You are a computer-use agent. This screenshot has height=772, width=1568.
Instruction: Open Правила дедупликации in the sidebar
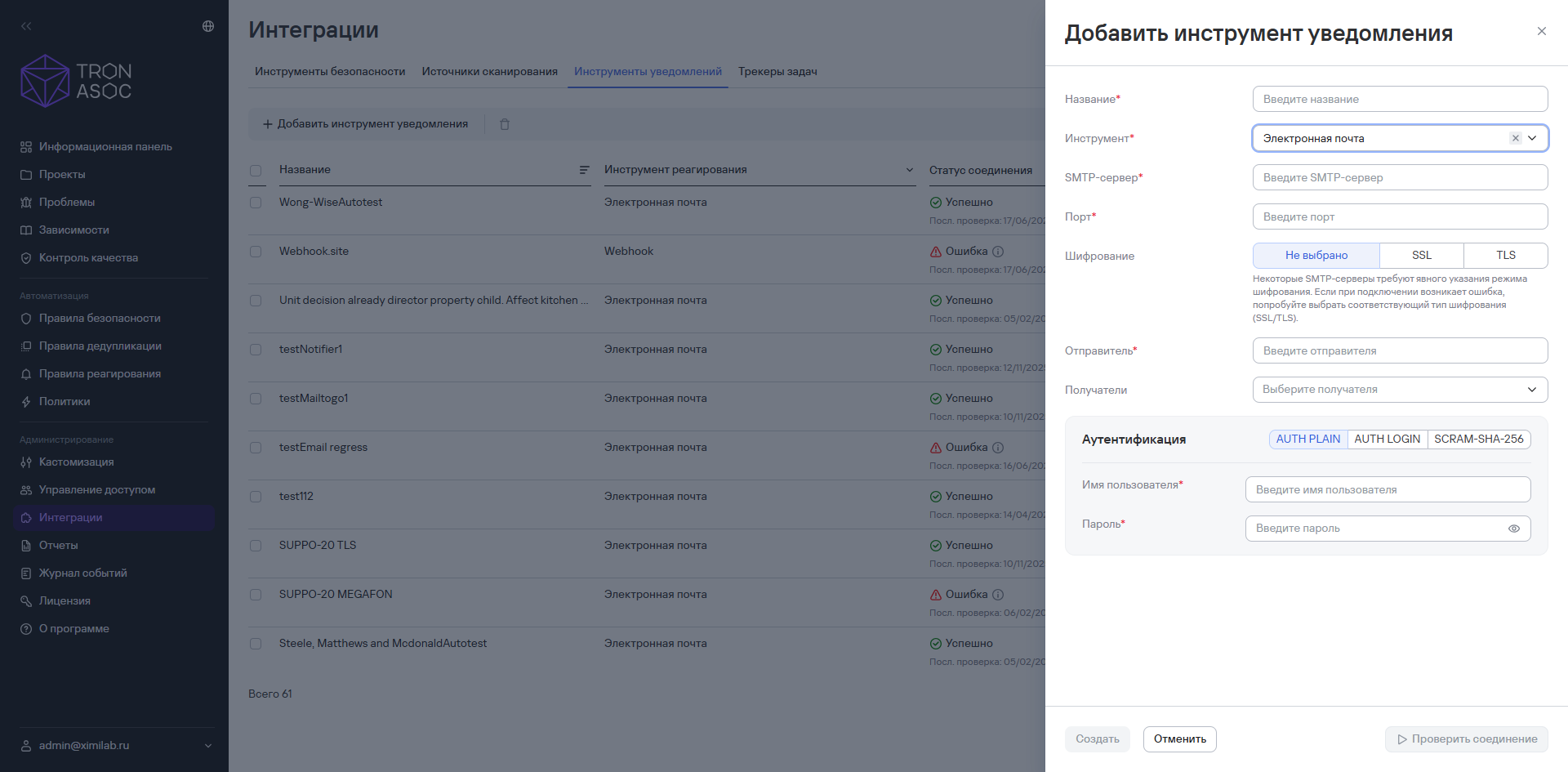pos(100,346)
